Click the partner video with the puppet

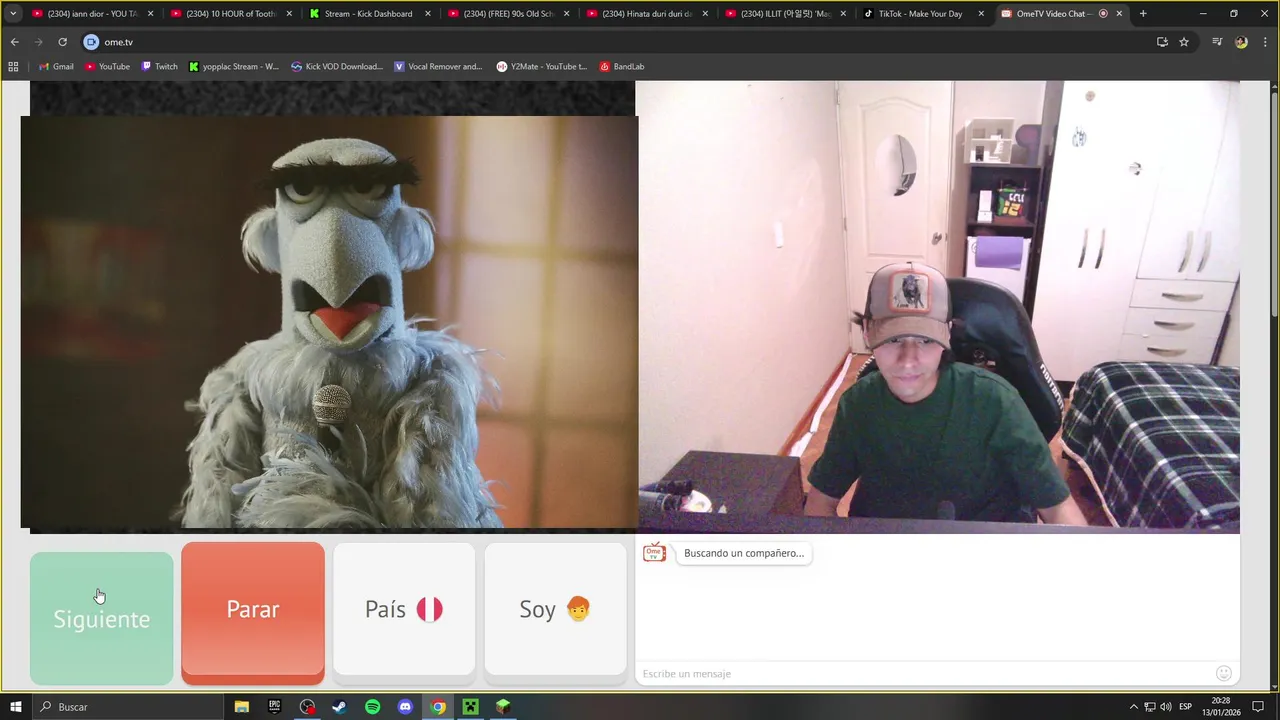tap(329, 322)
